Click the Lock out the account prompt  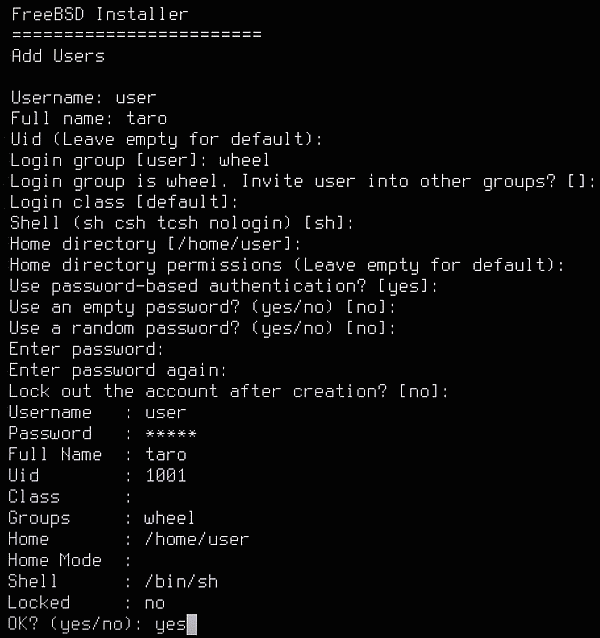[229, 391]
